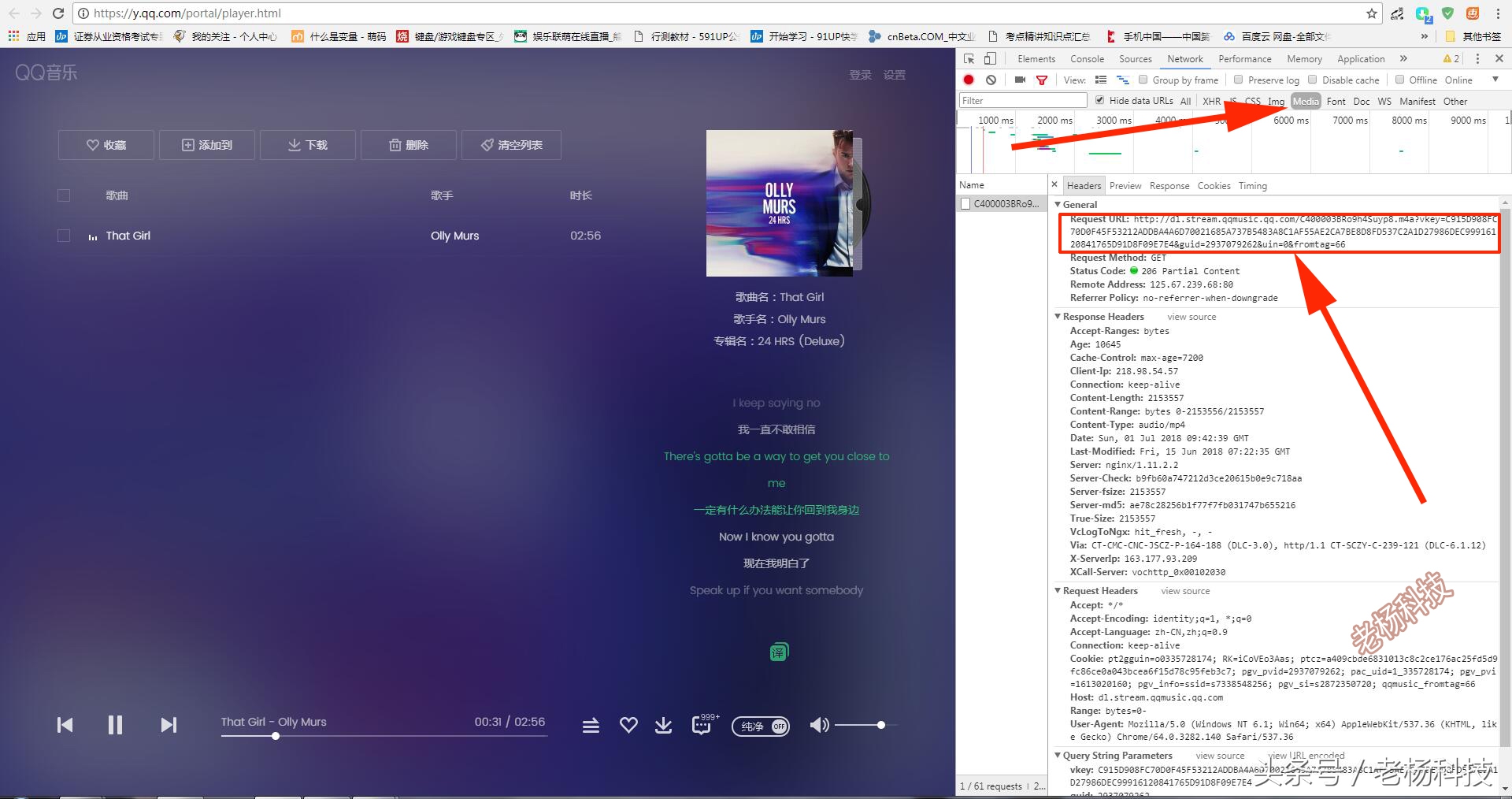This screenshot has height=799, width=1512.
Task: Enable the Preserve log checkbox
Action: pyautogui.click(x=1238, y=80)
